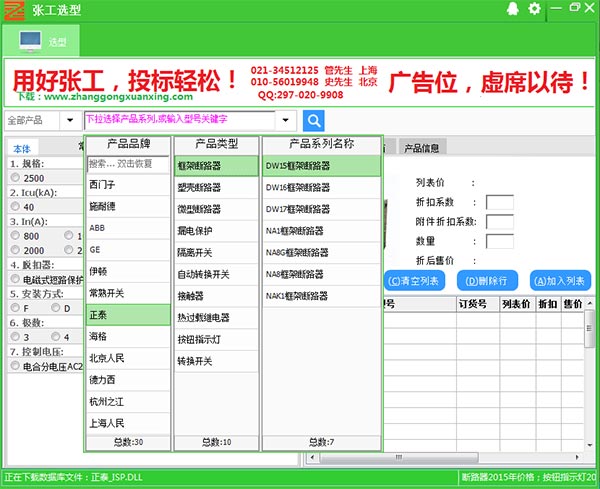The height and width of the screenshot is (489, 600).
Task: Select 电合分电压 control voltage radio
Action: (x=15, y=365)
